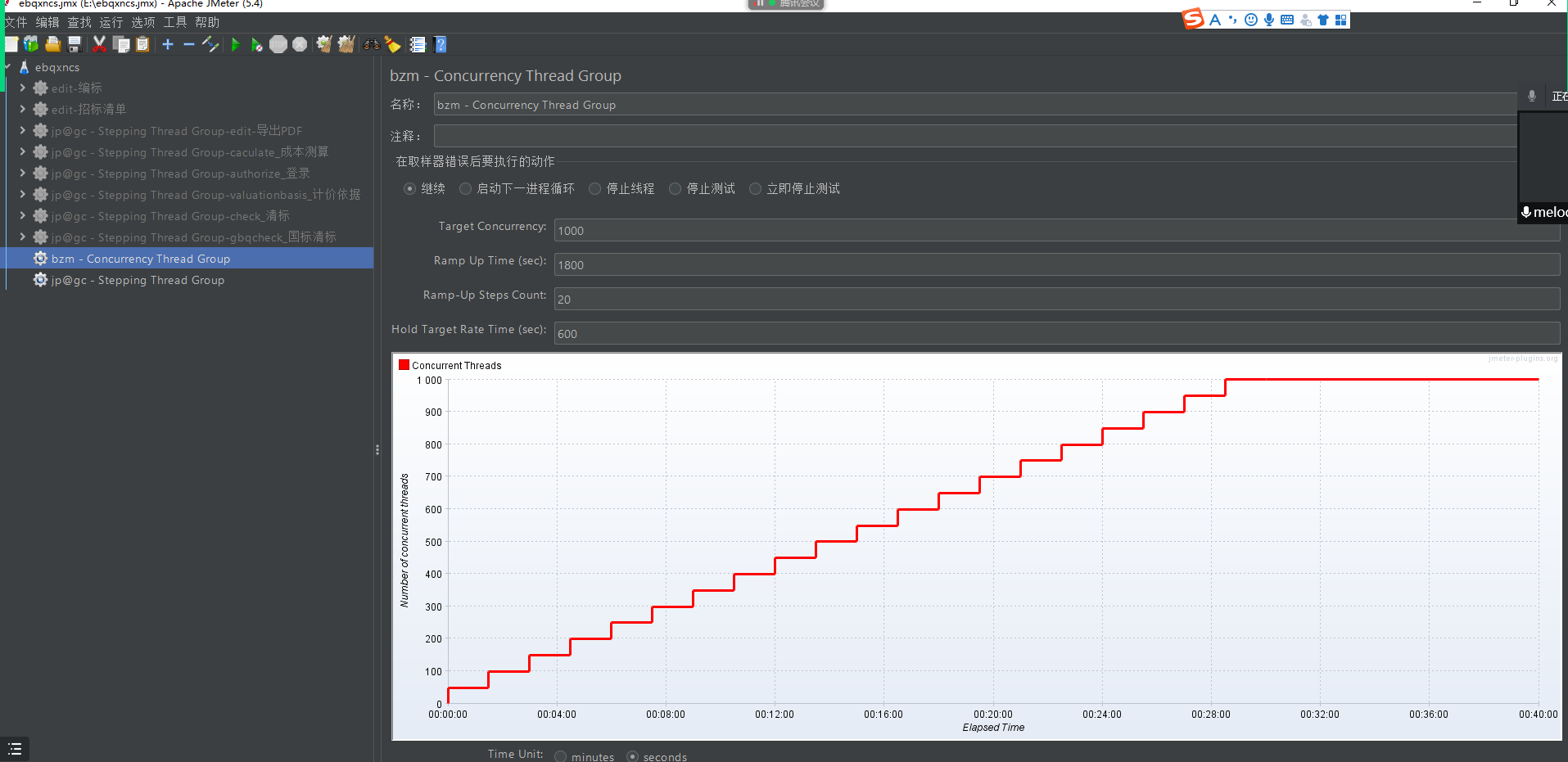
Task: Click the Clear All double broom icon
Action: coord(346,44)
